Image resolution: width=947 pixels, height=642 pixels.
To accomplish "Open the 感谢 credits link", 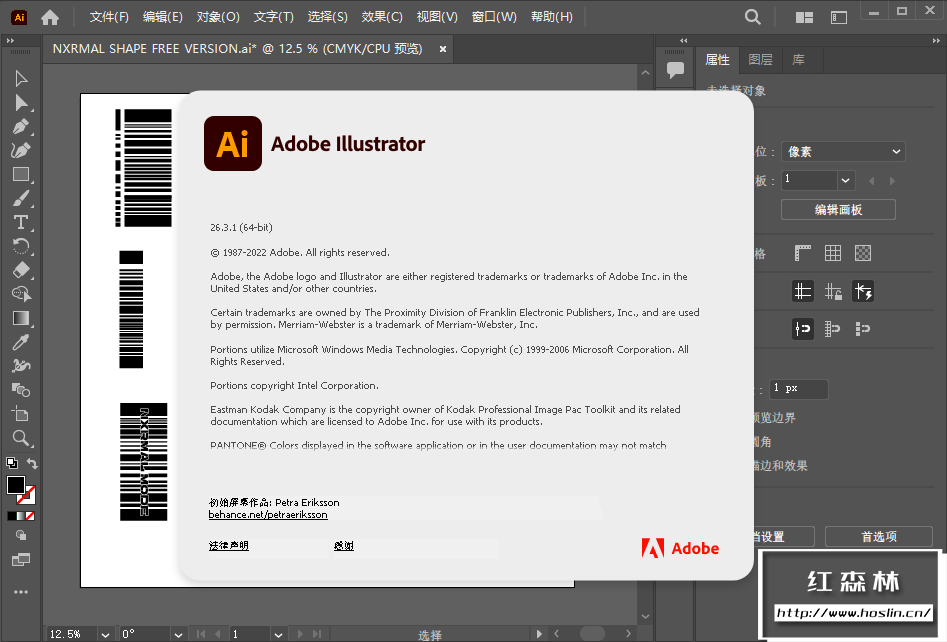I will pos(344,545).
